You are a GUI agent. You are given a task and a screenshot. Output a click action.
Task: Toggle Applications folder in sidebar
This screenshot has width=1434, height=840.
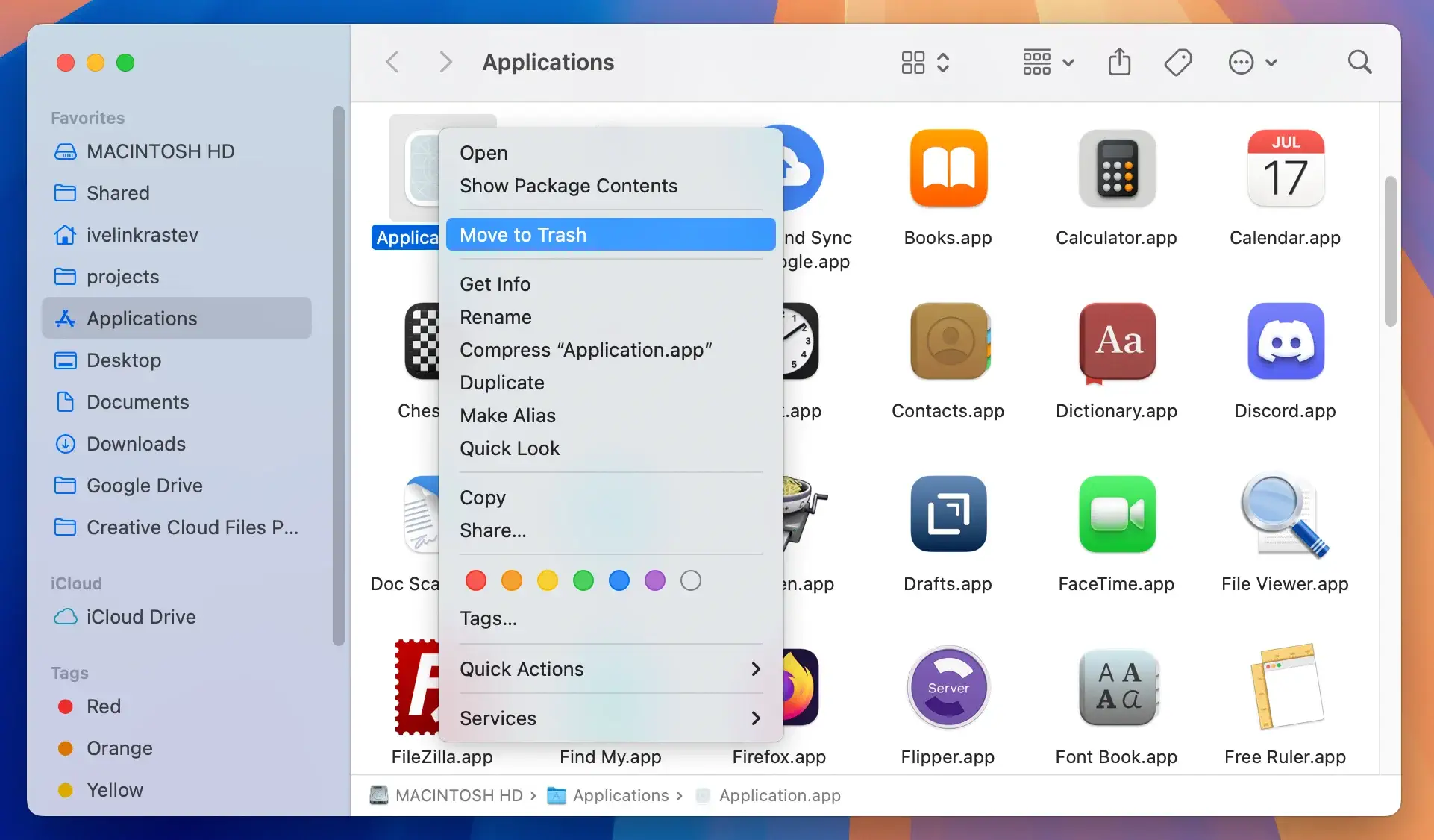click(x=141, y=317)
